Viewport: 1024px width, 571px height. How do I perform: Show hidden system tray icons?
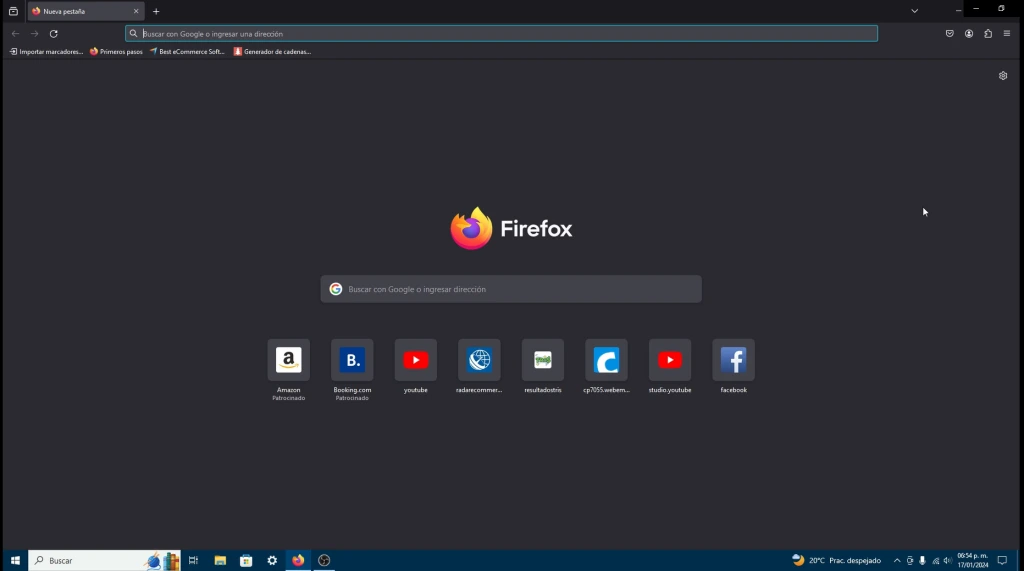(x=897, y=561)
